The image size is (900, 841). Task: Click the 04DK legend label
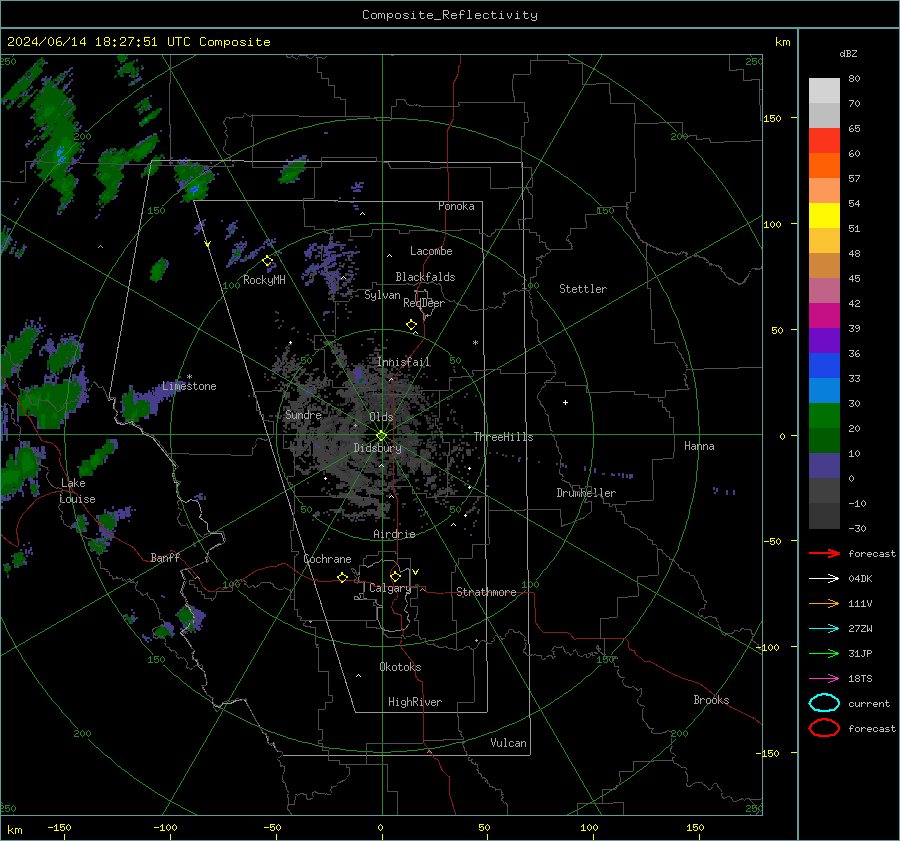[x=860, y=579]
